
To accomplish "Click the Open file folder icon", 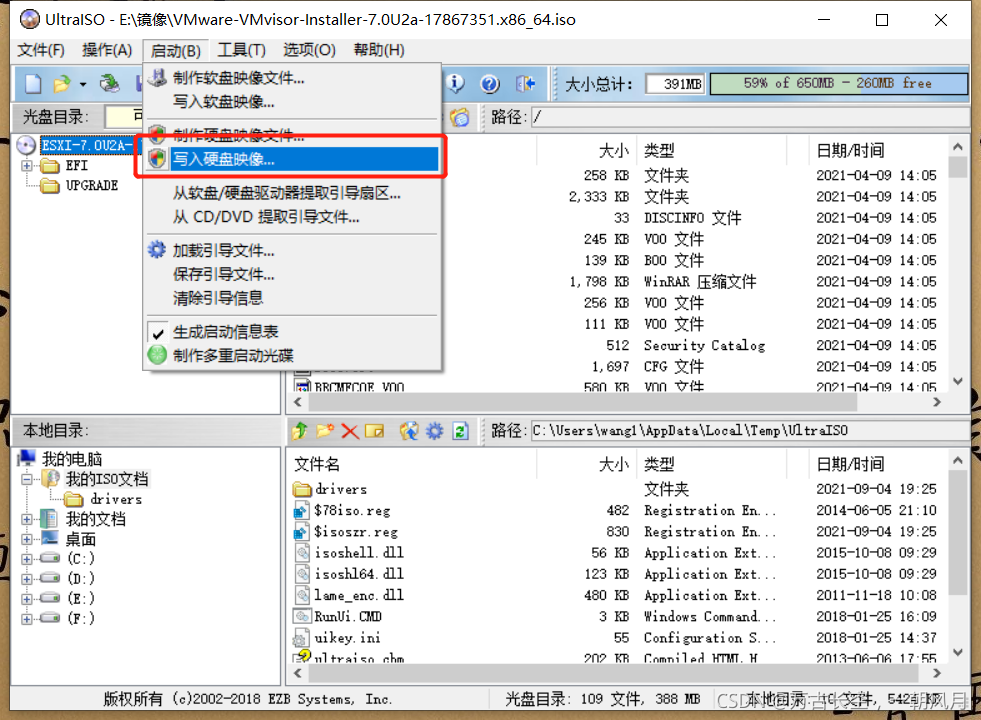I will [62, 84].
